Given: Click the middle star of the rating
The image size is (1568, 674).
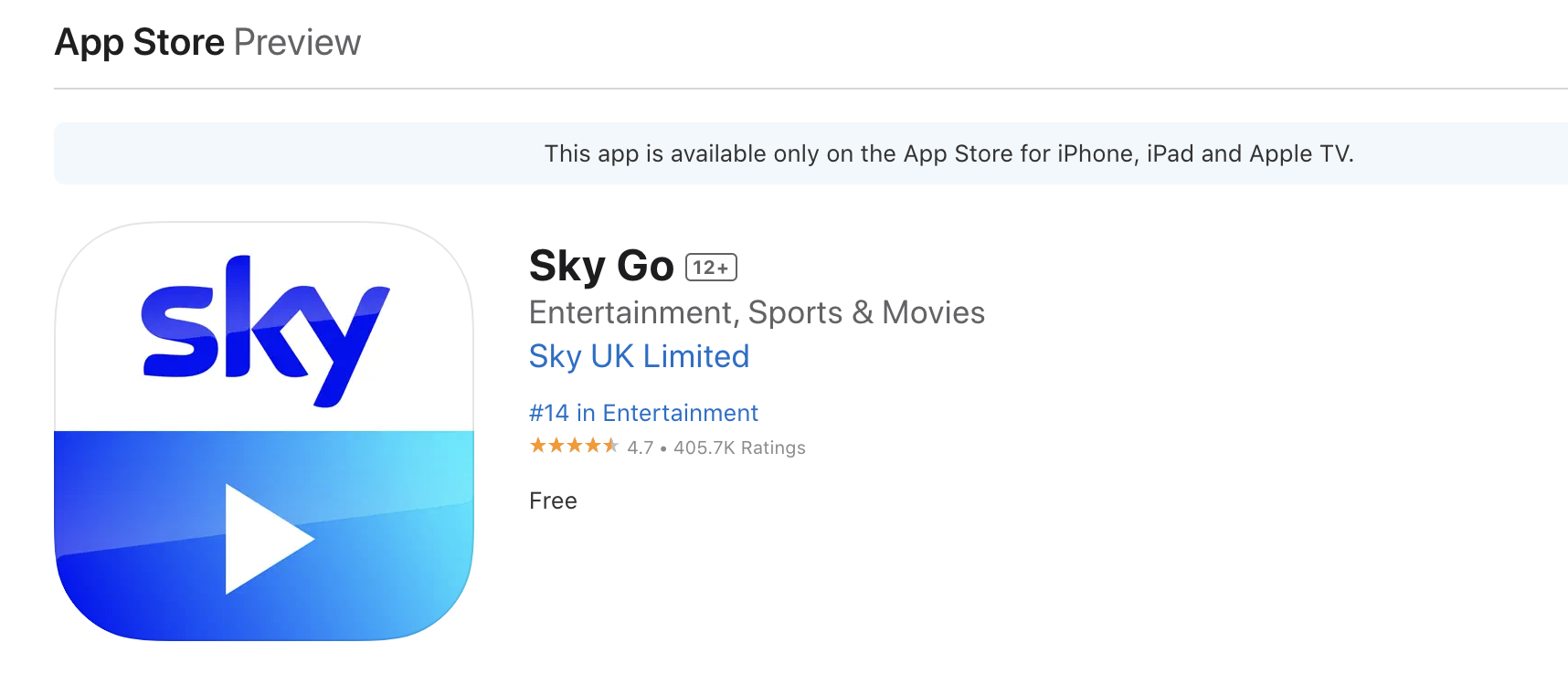Looking at the screenshot, I should pos(575,446).
